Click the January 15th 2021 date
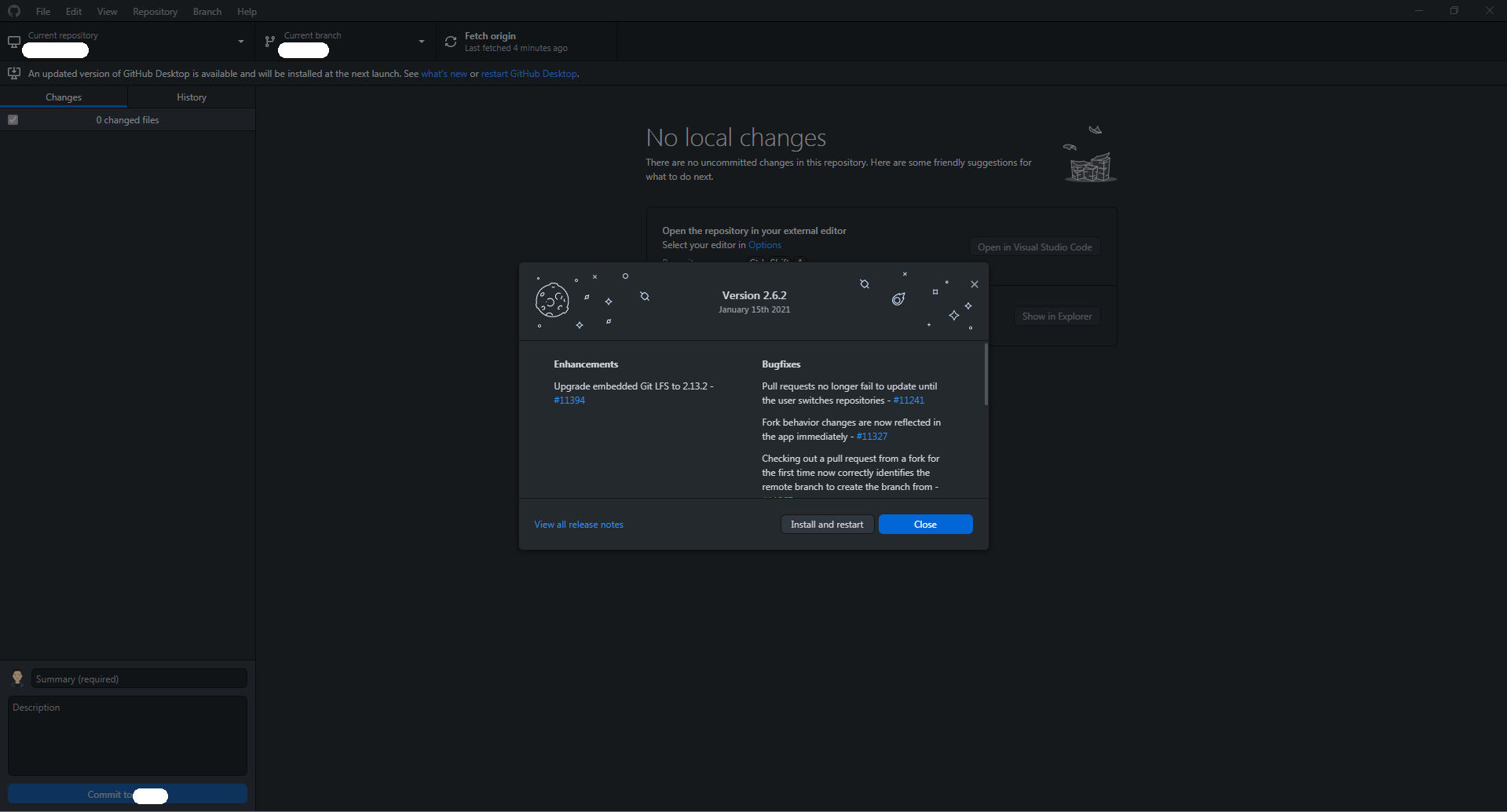The image size is (1507, 812). (755, 309)
